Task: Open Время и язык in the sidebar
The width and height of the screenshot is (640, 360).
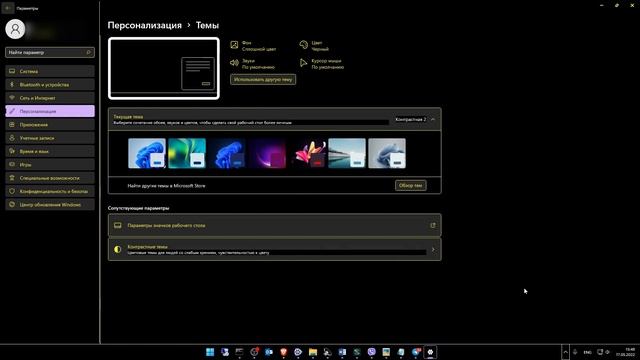Action: click(x=50, y=151)
